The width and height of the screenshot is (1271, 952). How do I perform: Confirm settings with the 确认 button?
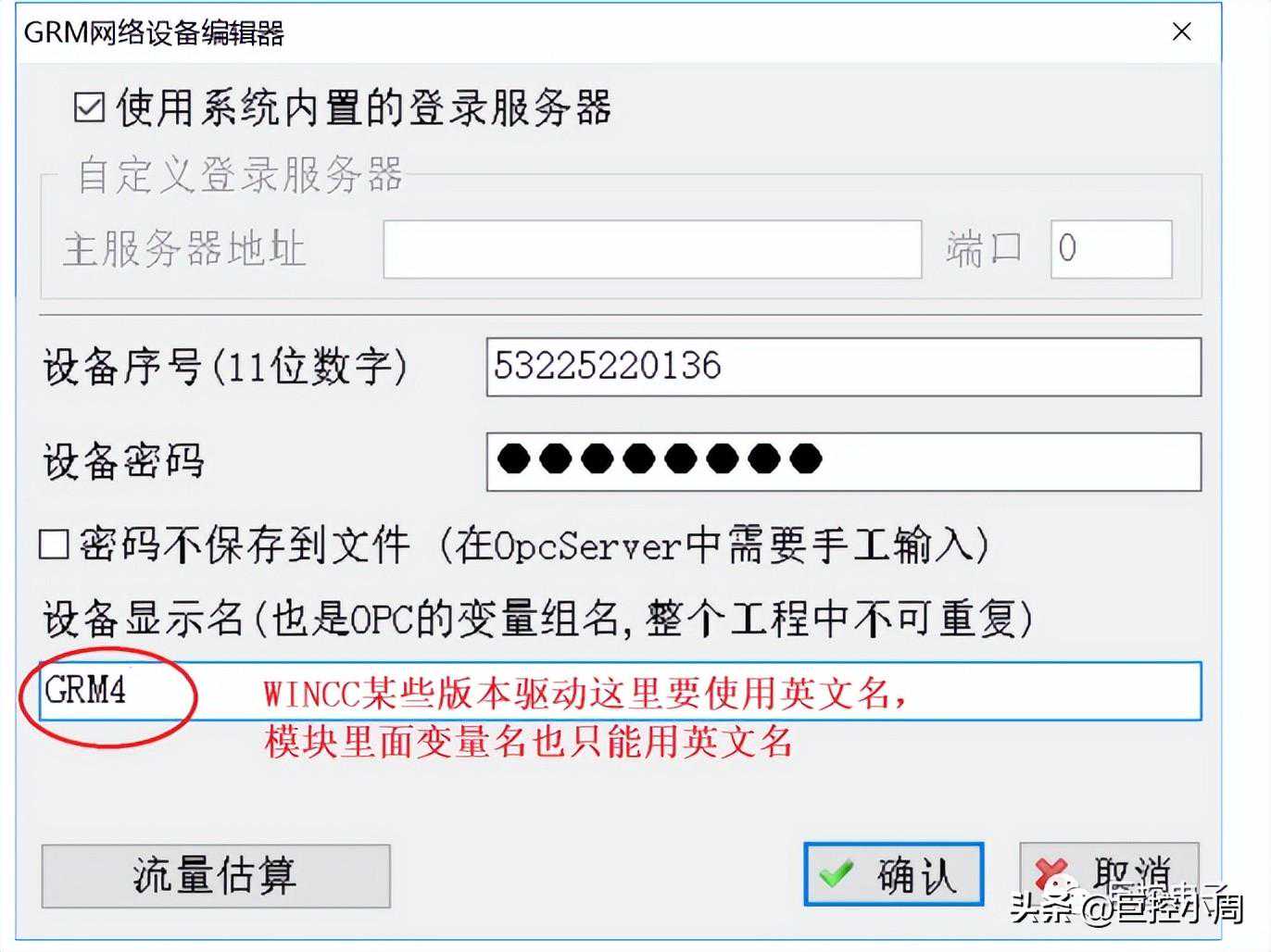click(x=893, y=874)
